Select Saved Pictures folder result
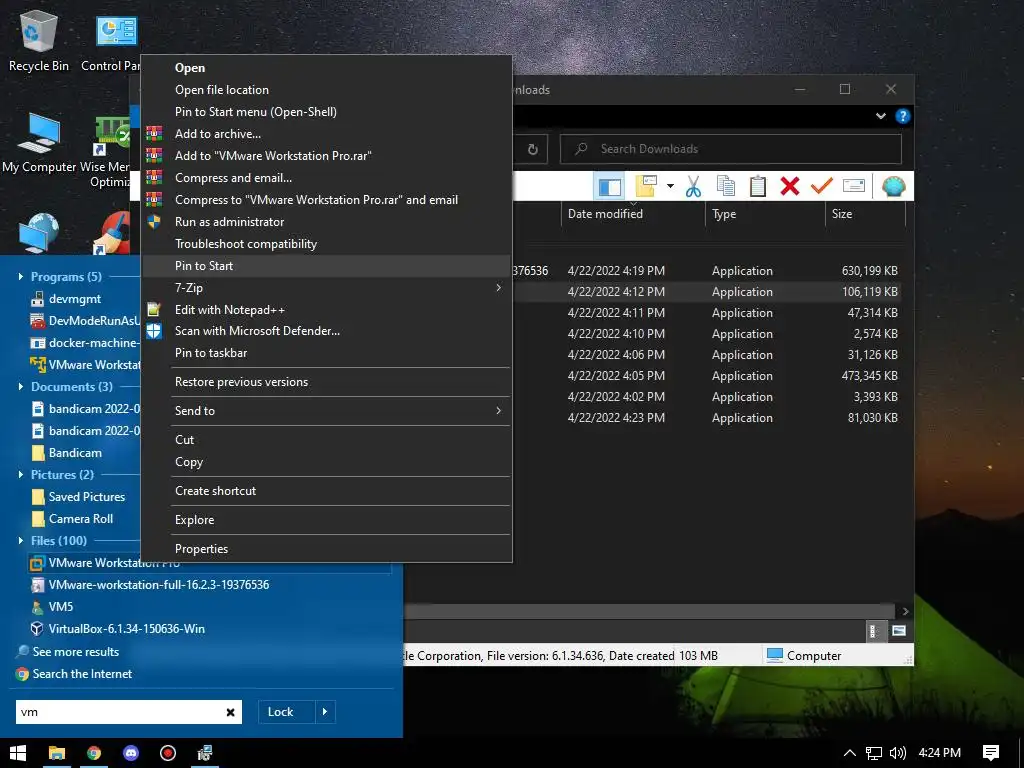The image size is (1024, 768). click(87, 497)
